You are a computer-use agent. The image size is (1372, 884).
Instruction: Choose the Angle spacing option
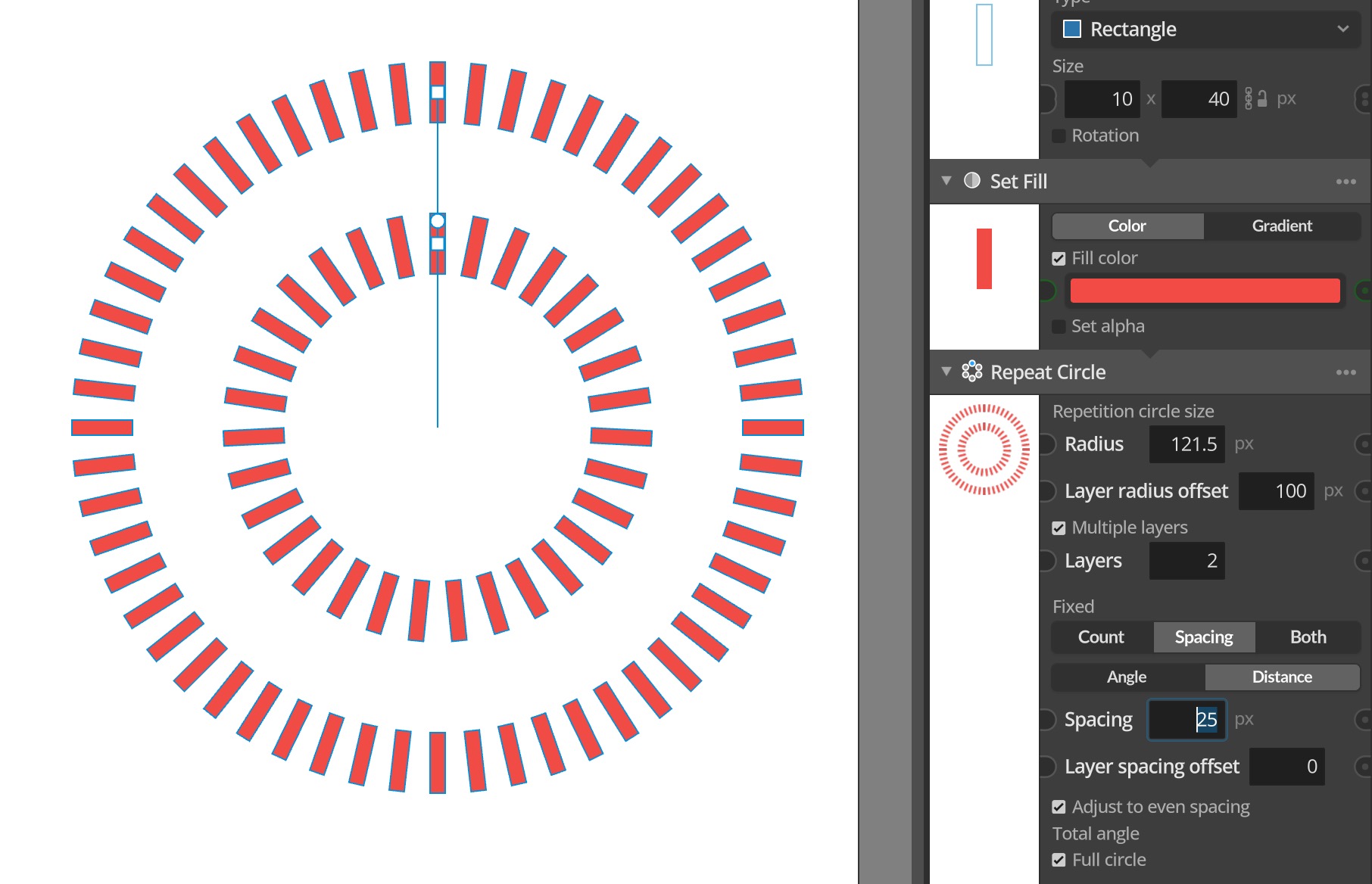(1127, 677)
